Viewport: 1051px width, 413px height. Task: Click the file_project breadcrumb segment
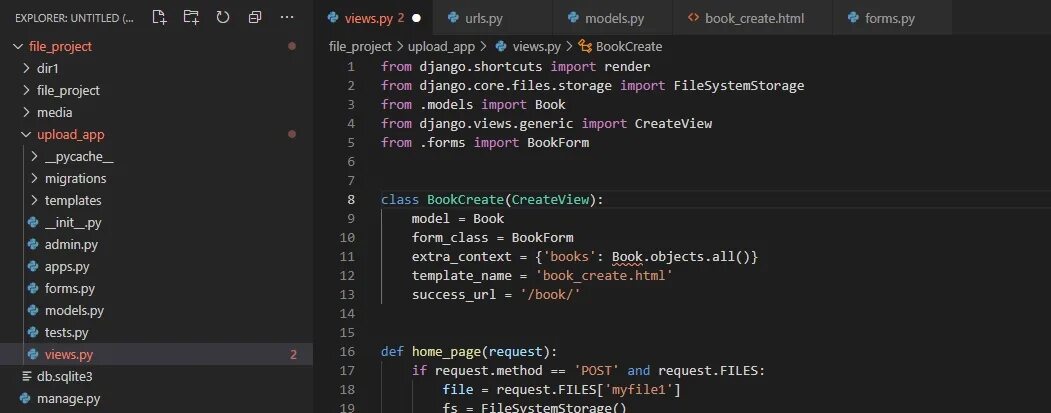click(360, 46)
